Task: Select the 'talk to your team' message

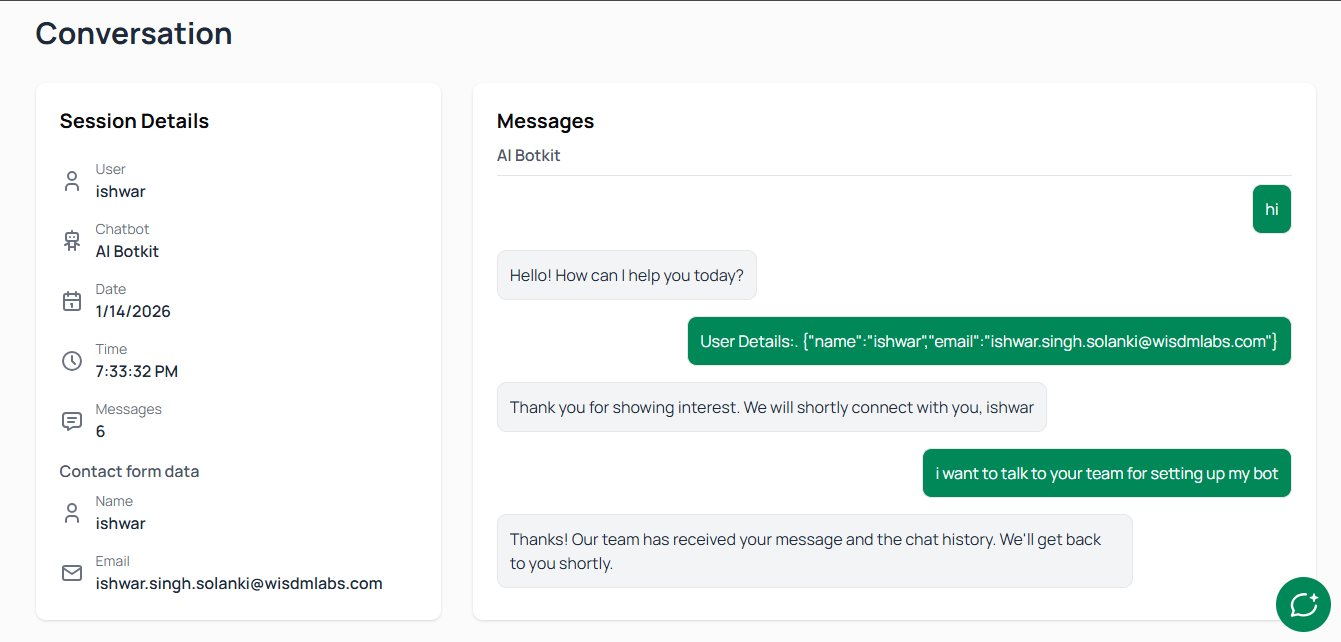Action: point(1106,473)
